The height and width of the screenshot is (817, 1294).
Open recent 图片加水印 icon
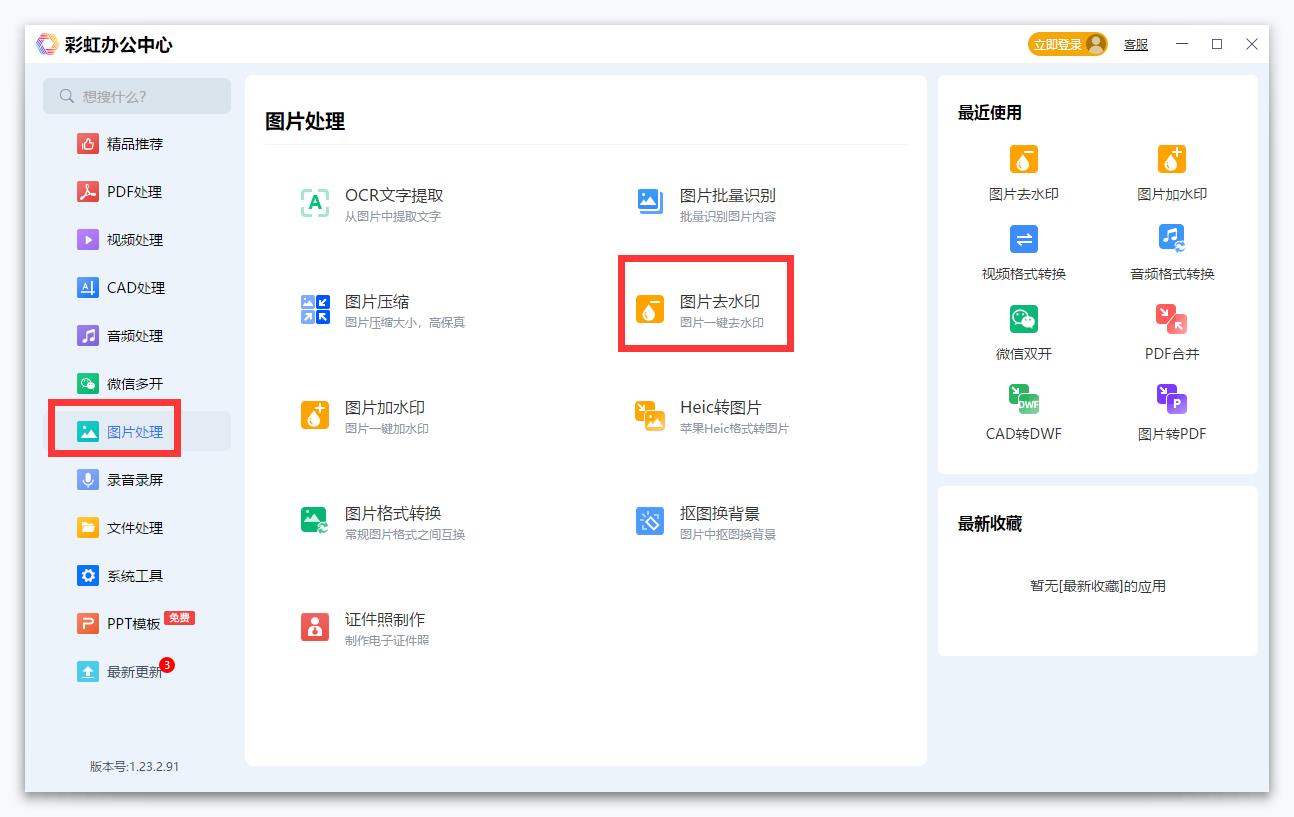(1172, 159)
